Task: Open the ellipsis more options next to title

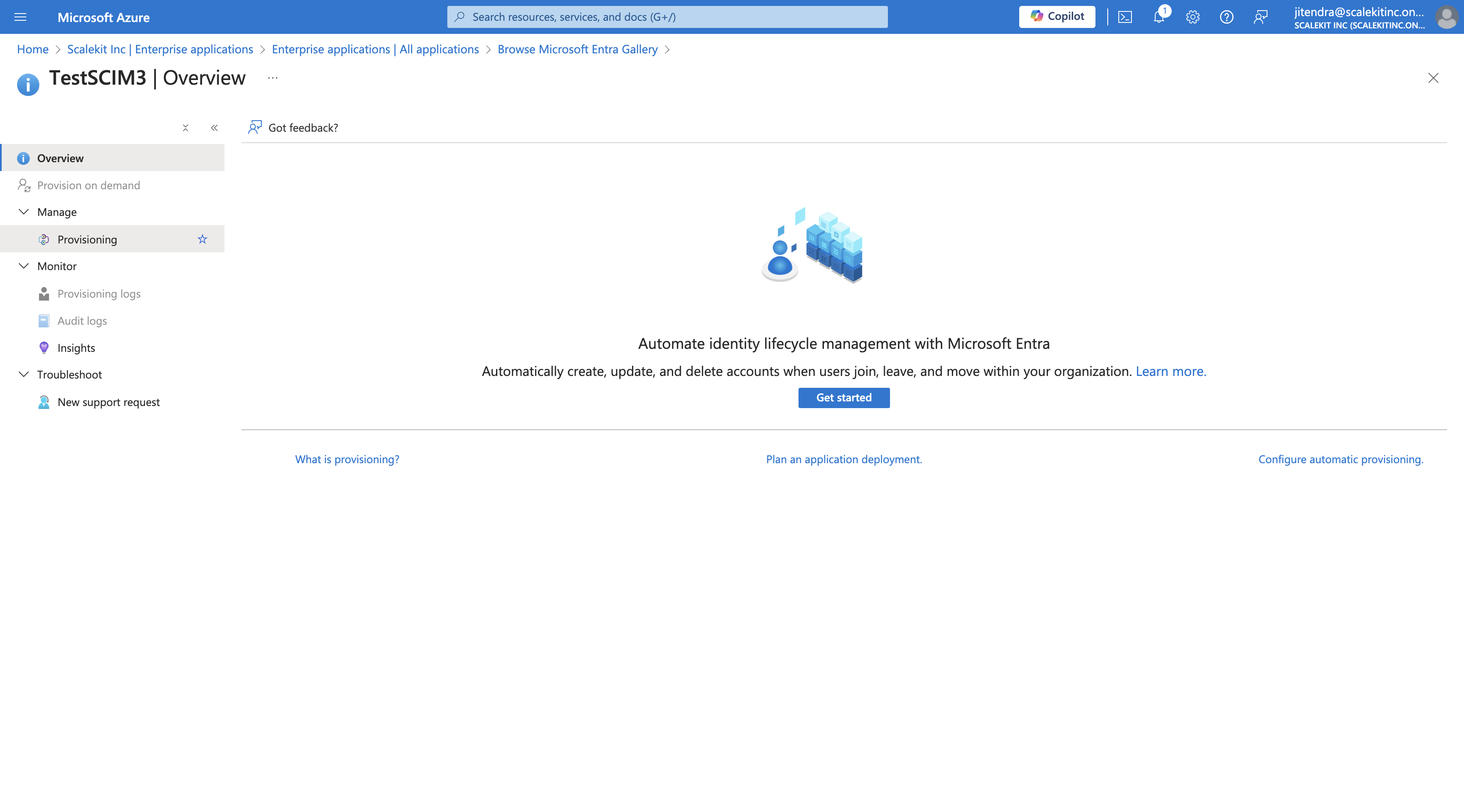Action: 273,78
